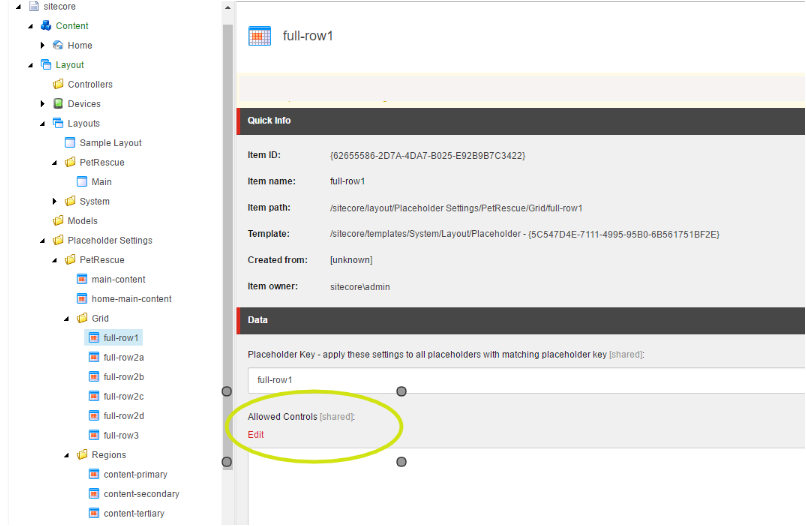Click the Layouts node icon
Viewport: 806px width, 526px height.
(x=58, y=123)
